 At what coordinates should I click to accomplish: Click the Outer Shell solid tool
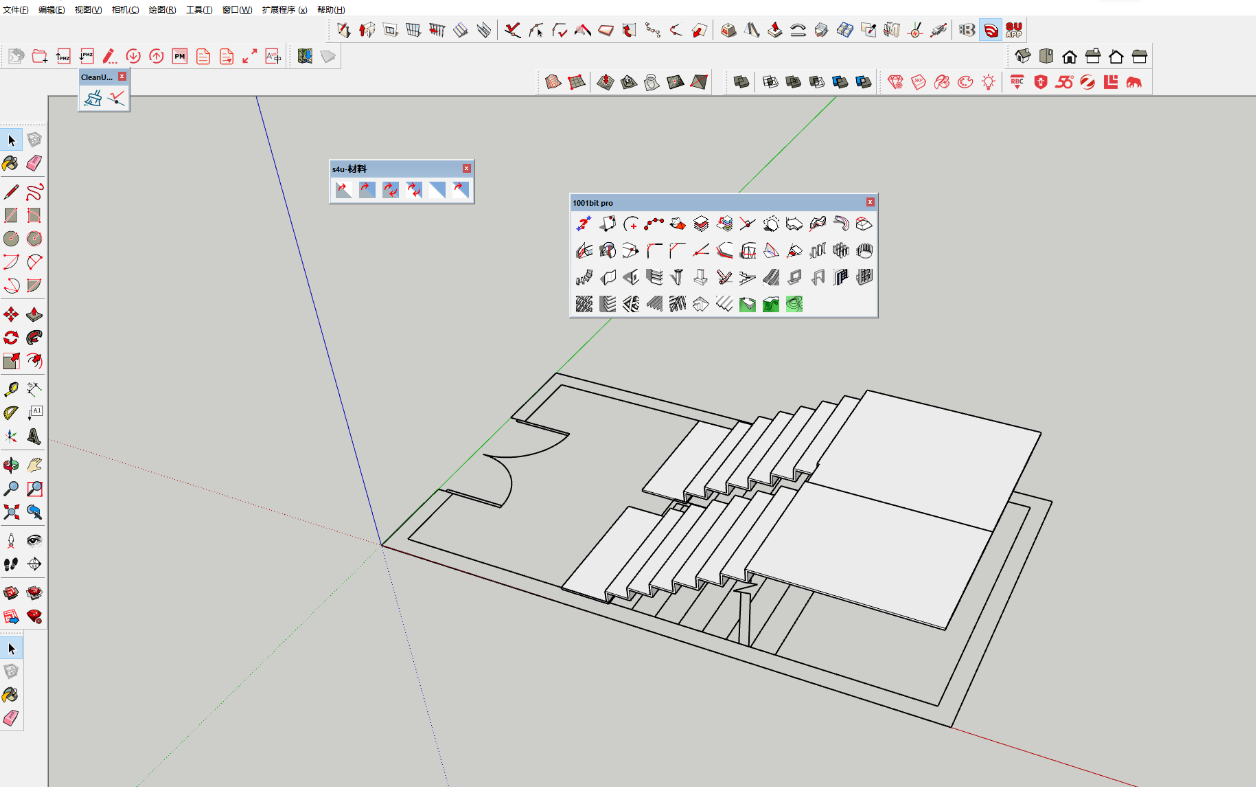pyautogui.click(x=741, y=82)
